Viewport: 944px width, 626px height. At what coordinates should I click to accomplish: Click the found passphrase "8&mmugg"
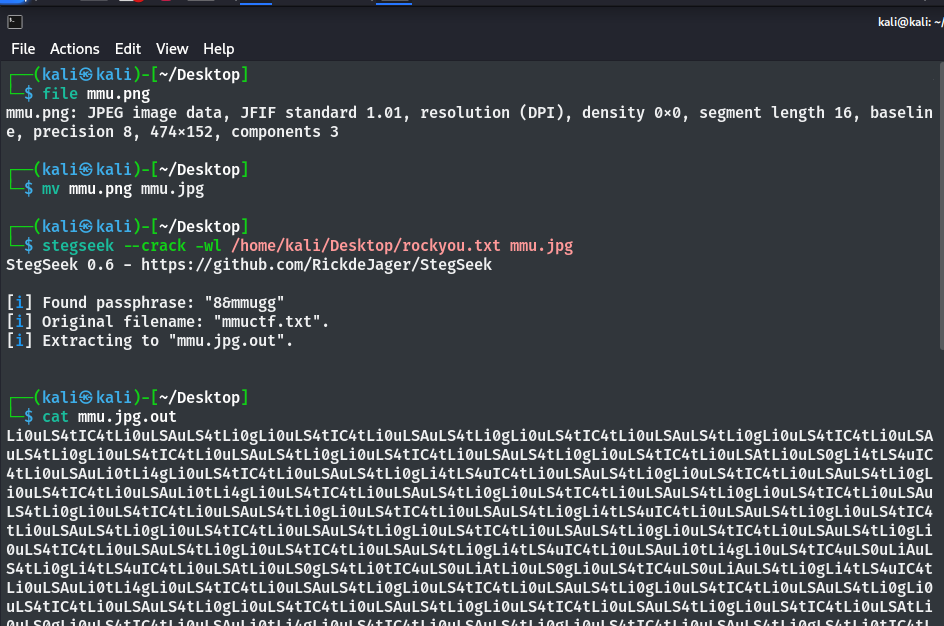(x=244, y=303)
